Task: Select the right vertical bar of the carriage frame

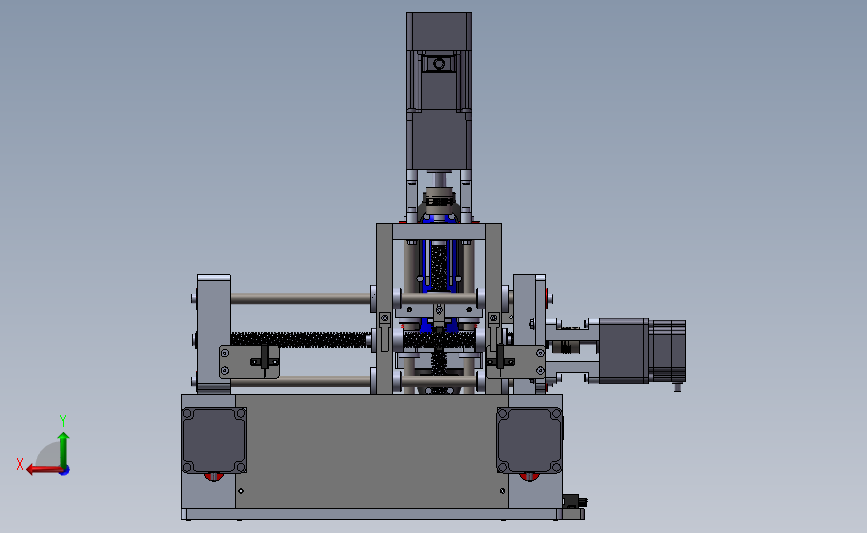Action: point(493,309)
